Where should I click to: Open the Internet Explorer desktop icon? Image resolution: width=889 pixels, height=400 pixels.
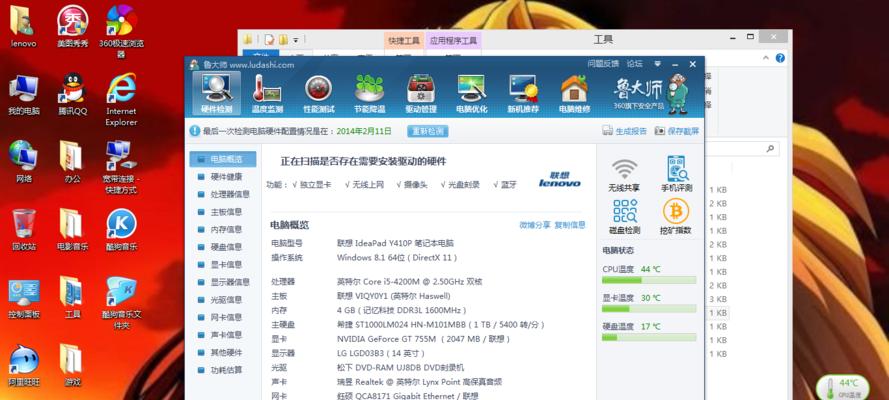coord(121,99)
